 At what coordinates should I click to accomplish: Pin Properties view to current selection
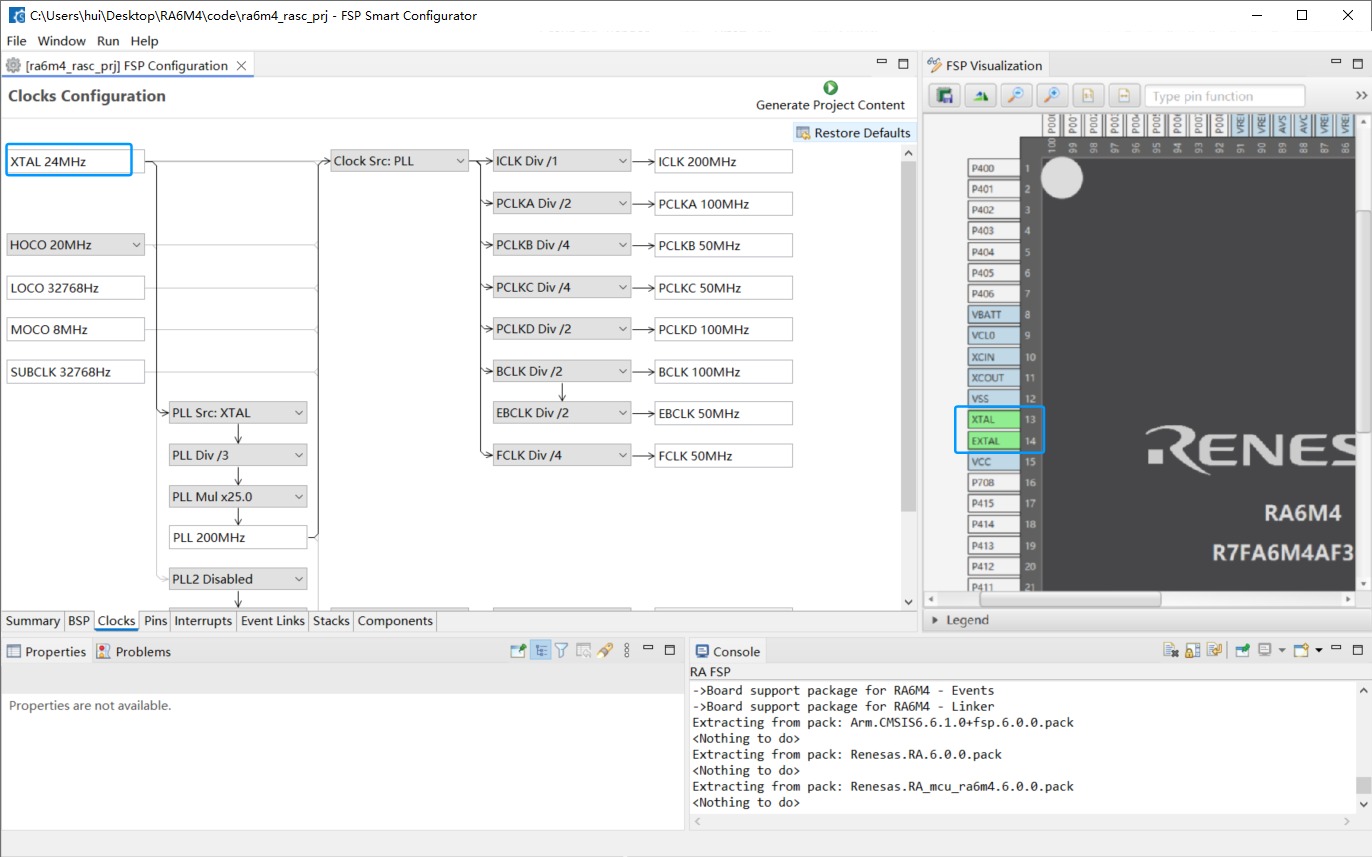tap(518, 651)
